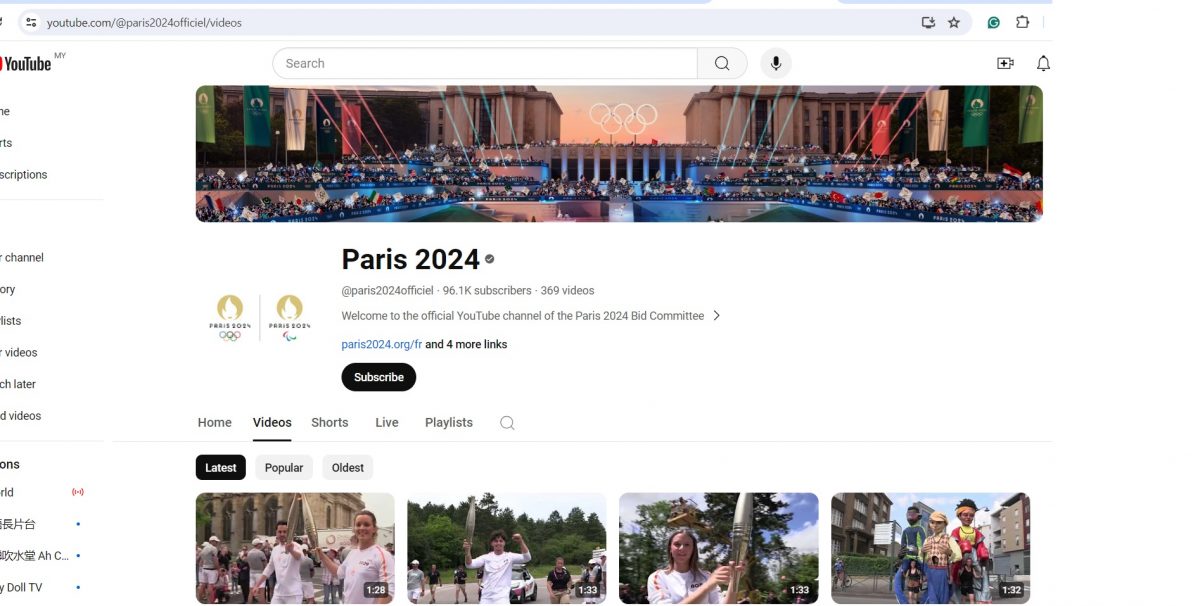Click the 369 videos text
Image resolution: width=1200 pixels, height=606 pixels.
pos(568,291)
